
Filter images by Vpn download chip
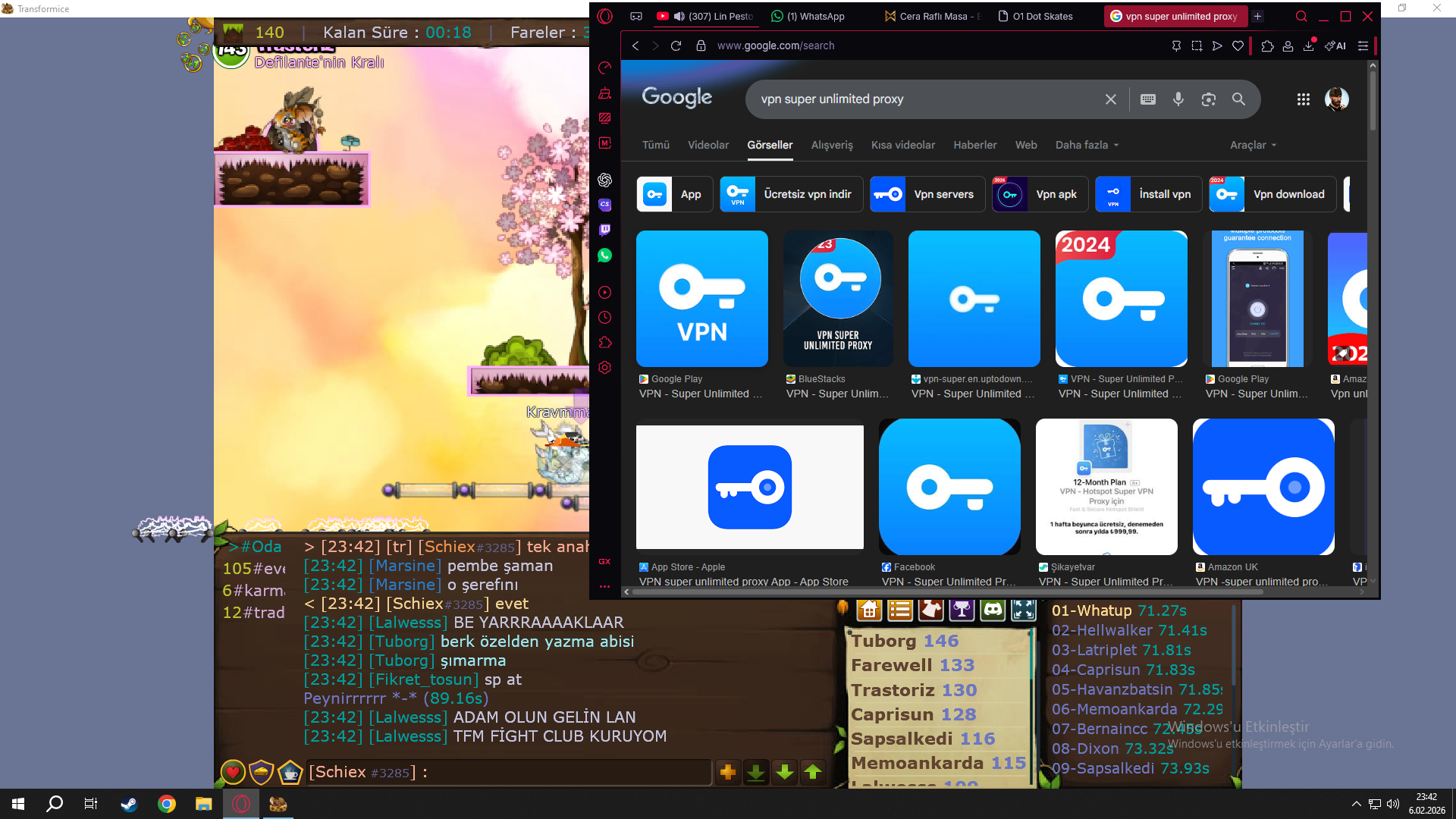click(1272, 194)
